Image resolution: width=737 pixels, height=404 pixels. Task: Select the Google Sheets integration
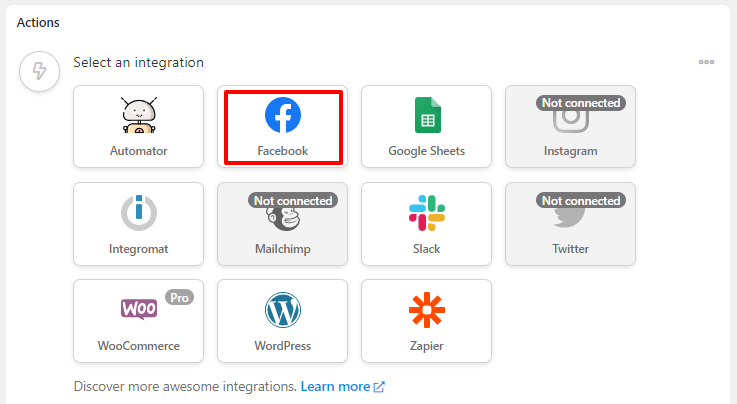click(x=426, y=126)
